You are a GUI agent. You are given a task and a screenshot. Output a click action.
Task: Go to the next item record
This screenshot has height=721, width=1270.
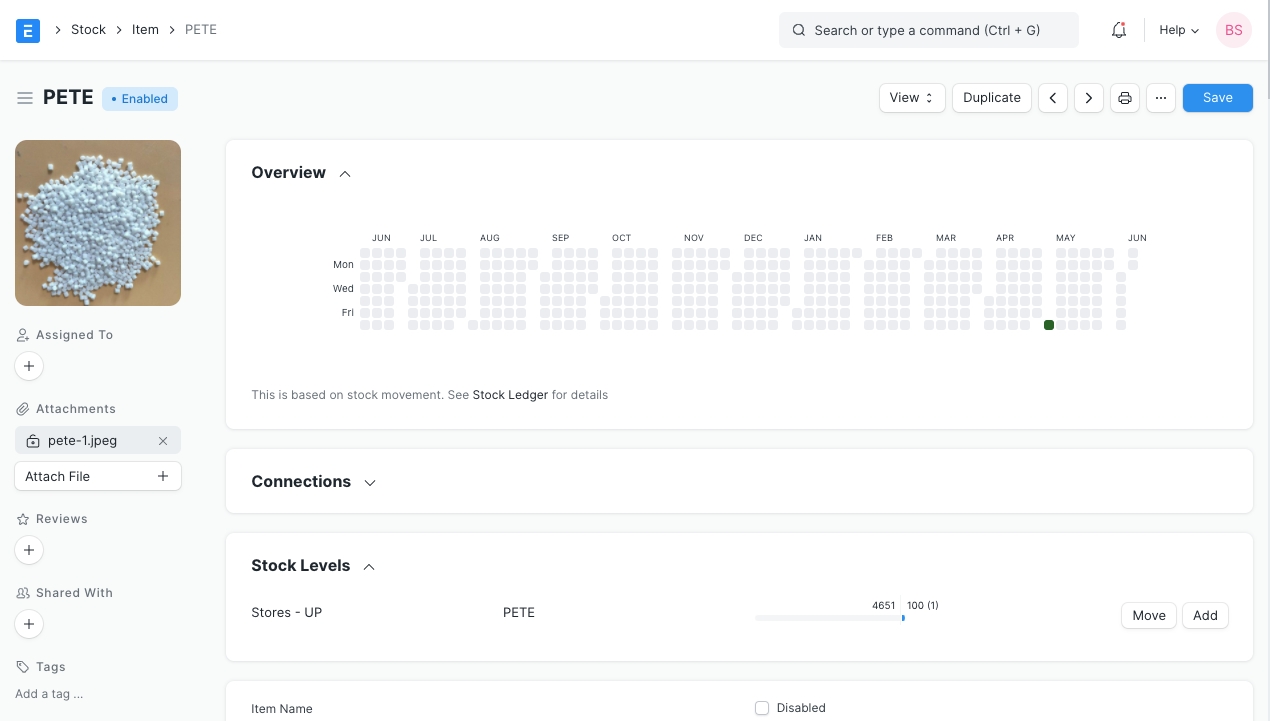[x=1089, y=98]
